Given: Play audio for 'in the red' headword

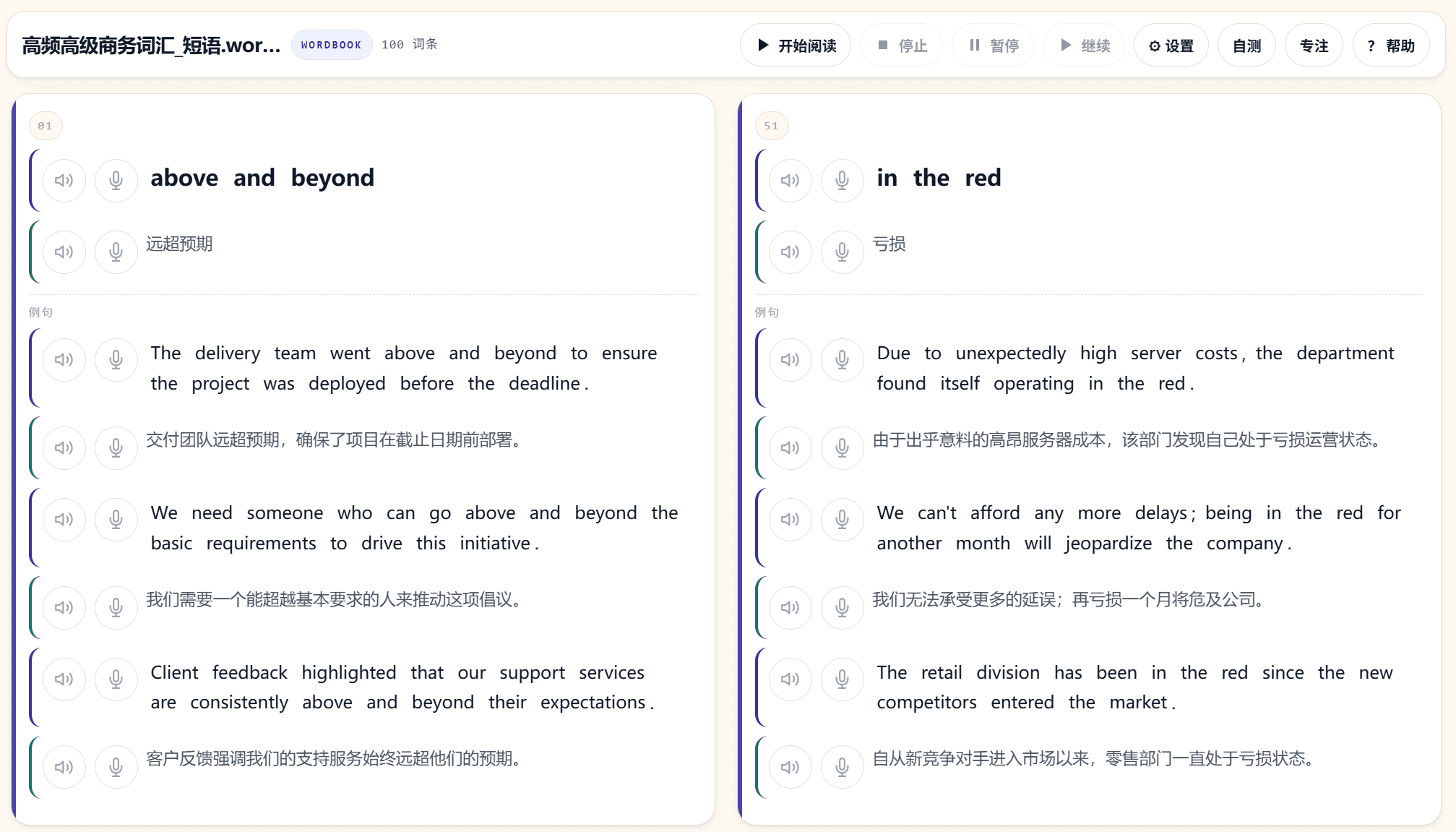Looking at the screenshot, I should (x=791, y=181).
